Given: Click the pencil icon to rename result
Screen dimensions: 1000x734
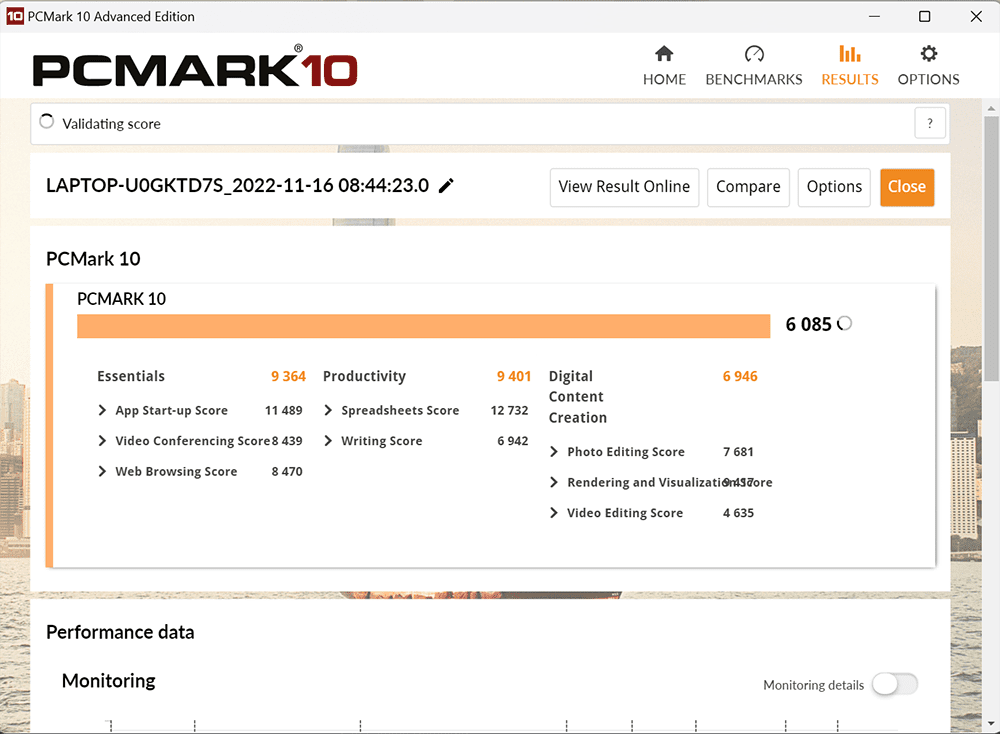Looking at the screenshot, I should tap(446, 186).
